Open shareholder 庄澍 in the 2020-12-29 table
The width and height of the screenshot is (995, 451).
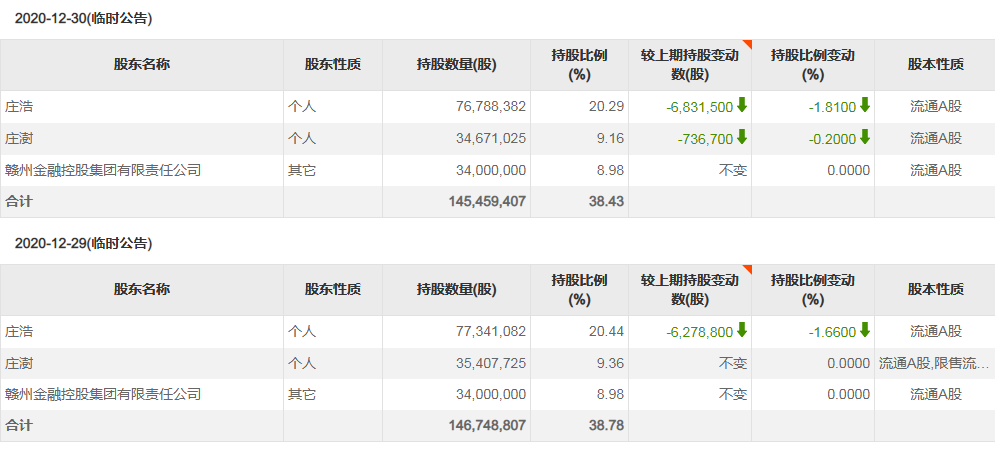tap(20, 362)
